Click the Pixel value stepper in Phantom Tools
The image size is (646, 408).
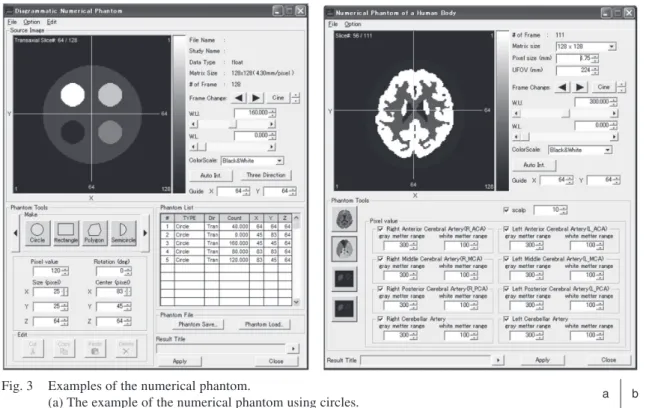[x=65, y=271]
